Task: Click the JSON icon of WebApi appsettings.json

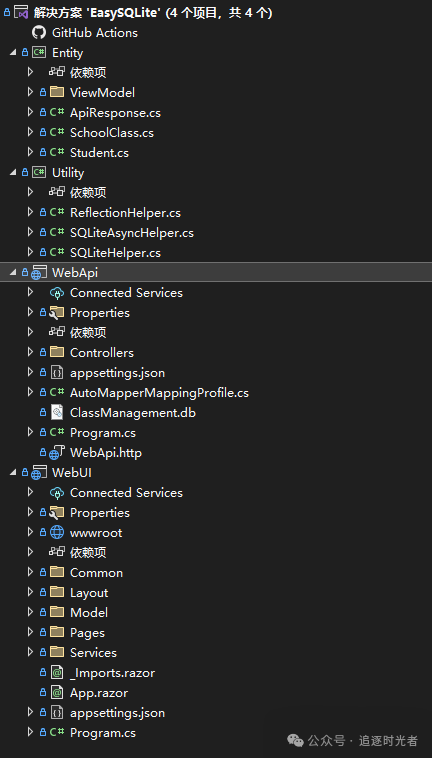Action: click(57, 373)
